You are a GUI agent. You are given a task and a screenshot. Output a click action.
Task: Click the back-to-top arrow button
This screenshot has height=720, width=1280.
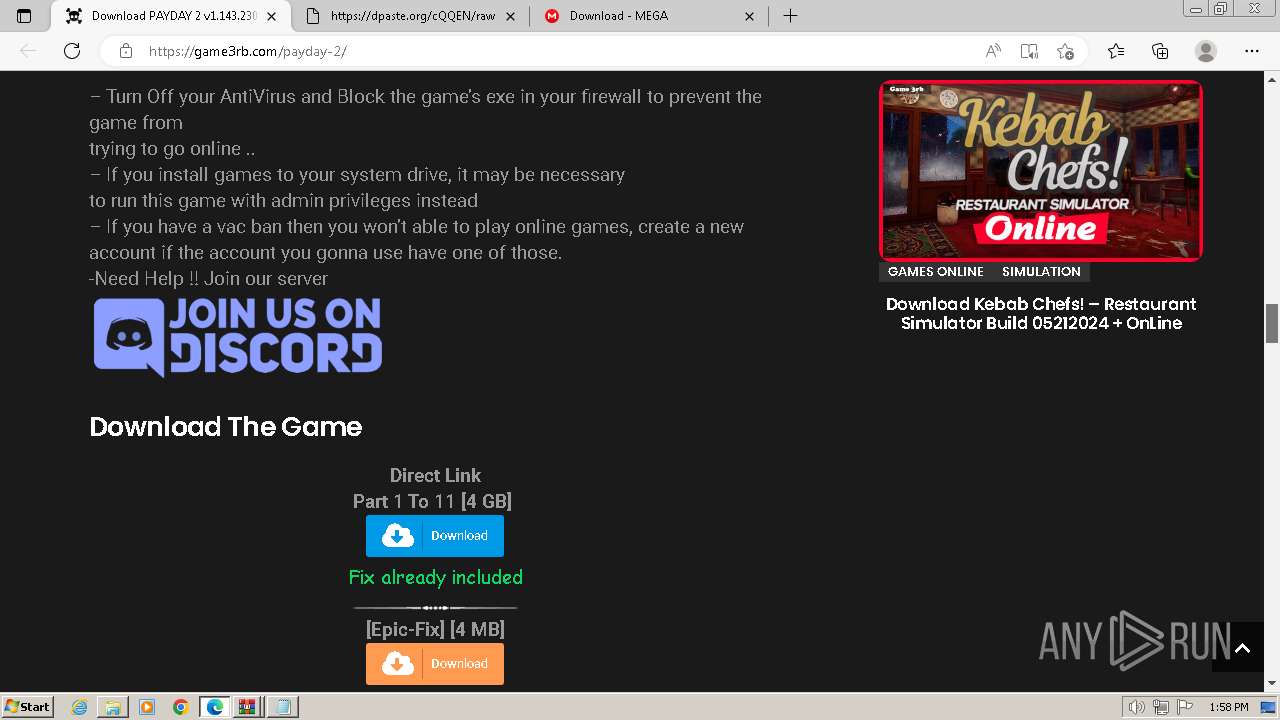tap(1242, 648)
